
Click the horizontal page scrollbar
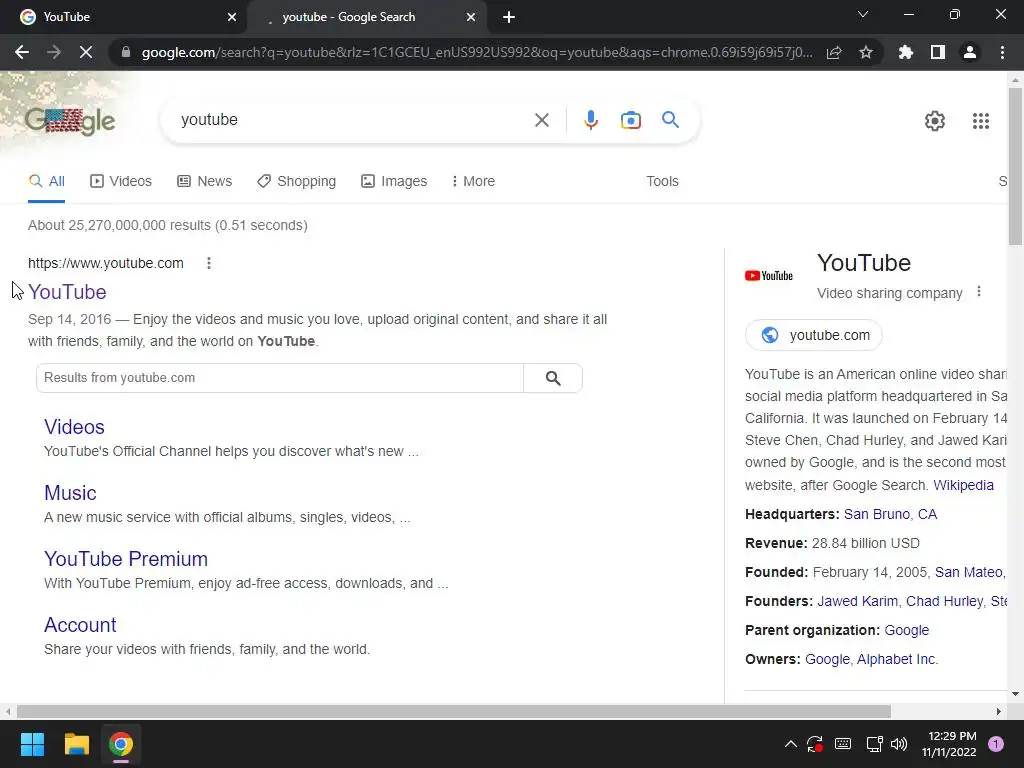(x=453, y=711)
